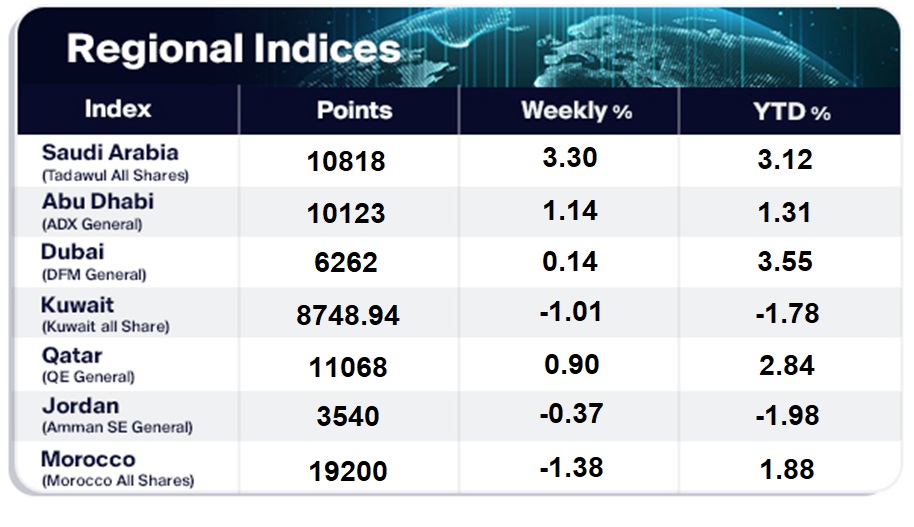Click the Saudi Arabia index name
The image size is (914, 527).
110,153
